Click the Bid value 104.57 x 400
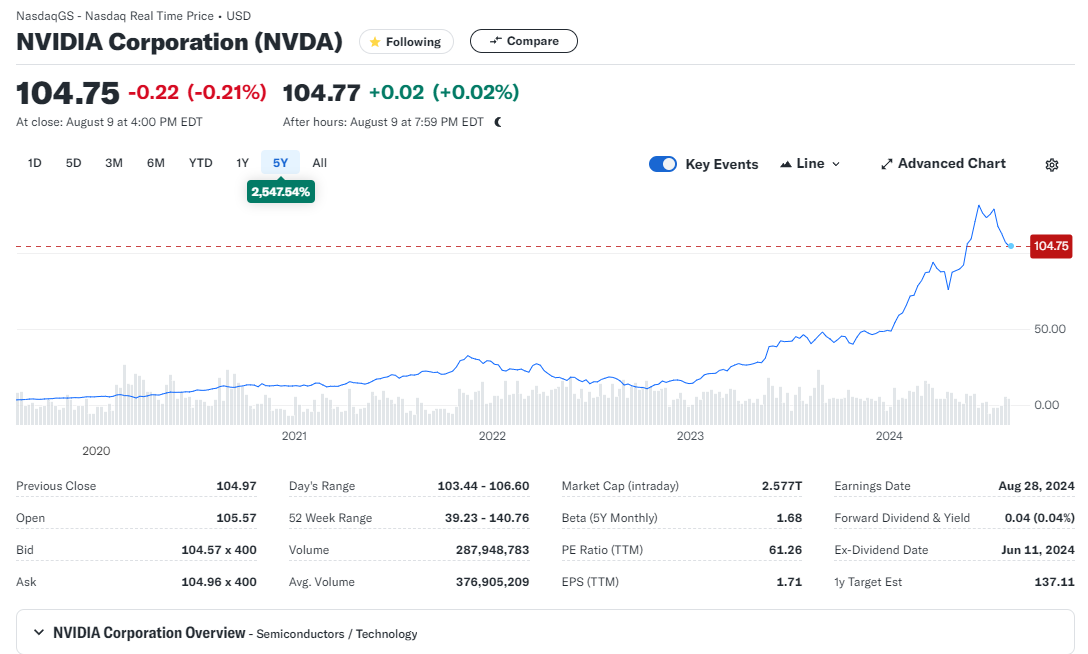 tap(219, 550)
